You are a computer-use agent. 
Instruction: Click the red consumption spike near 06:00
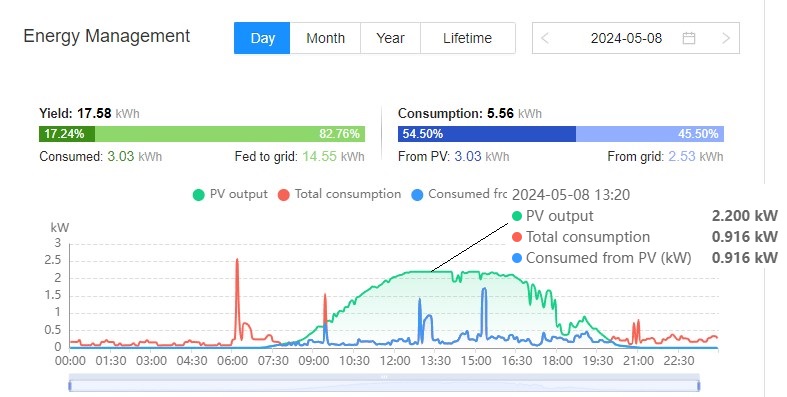(x=237, y=281)
